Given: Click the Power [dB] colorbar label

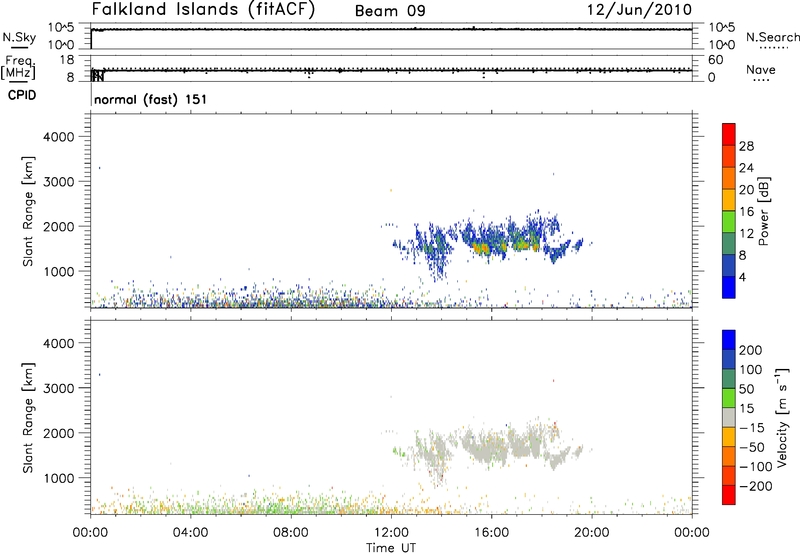Looking at the screenshot, I should [764, 211].
